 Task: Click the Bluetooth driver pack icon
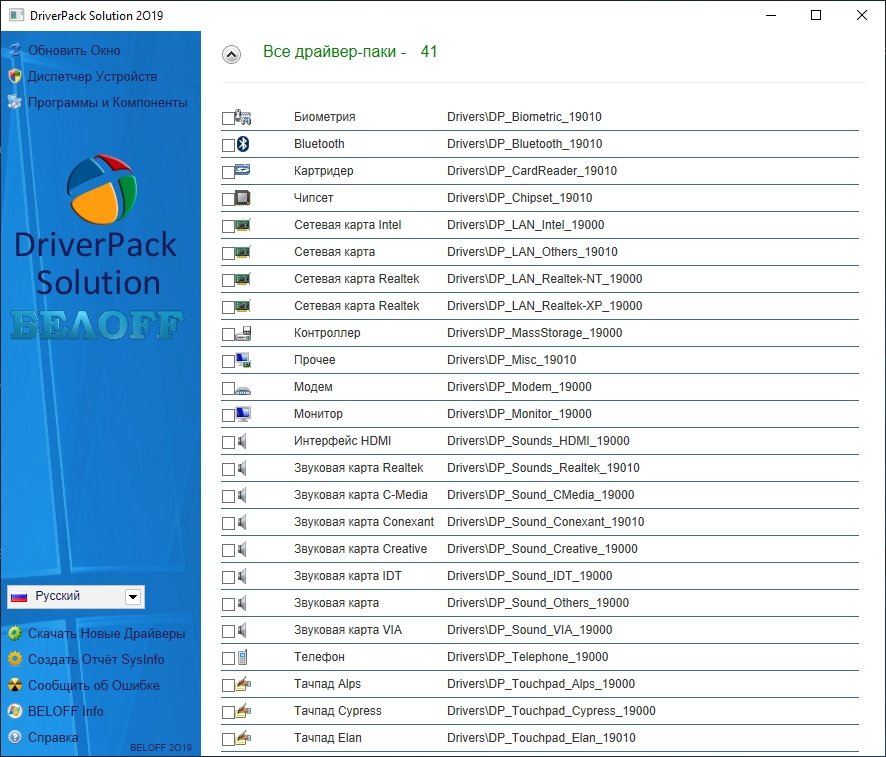(243, 144)
